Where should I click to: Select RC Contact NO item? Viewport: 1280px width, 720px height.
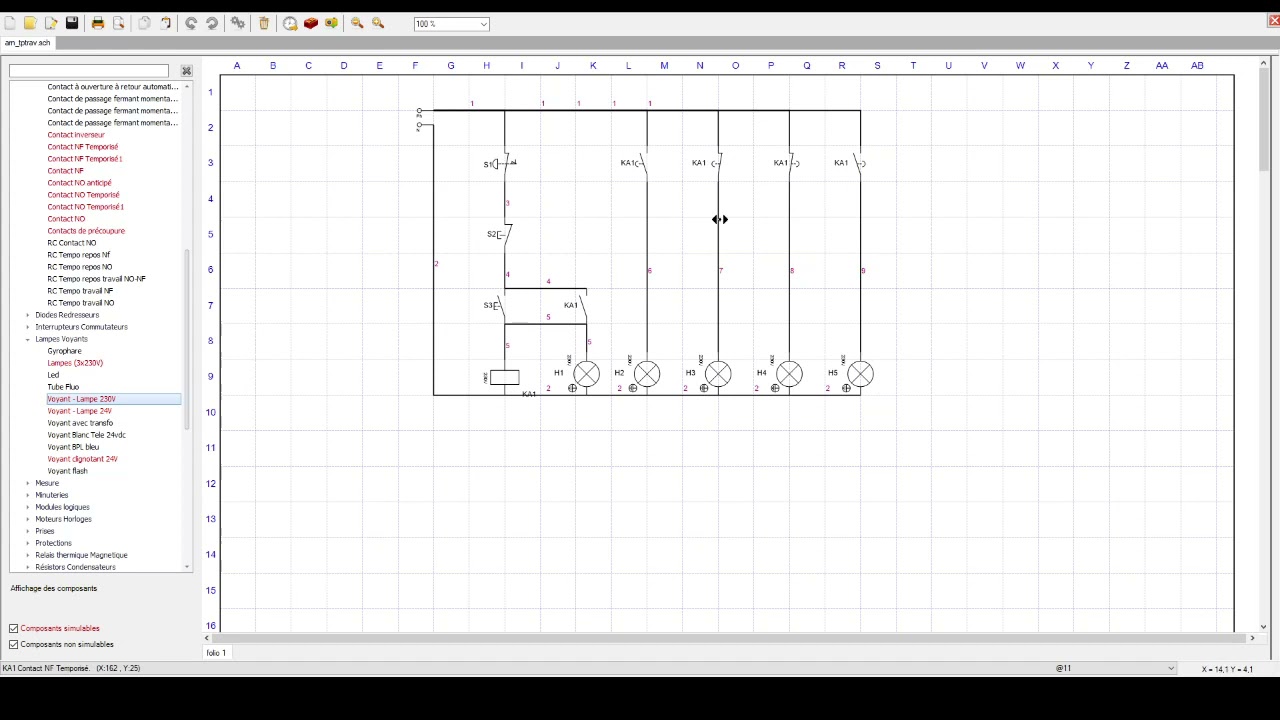tap(72, 243)
